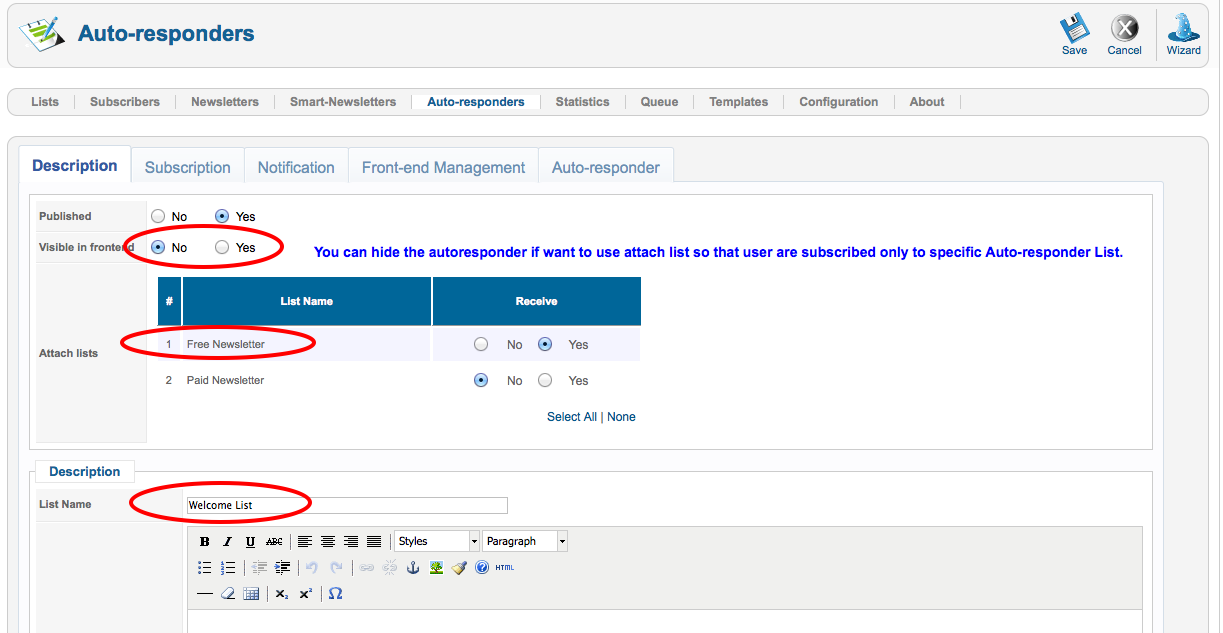The width and height of the screenshot is (1223, 633).
Task: Click the unlink broken chain icon
Action: pyautogui.click(x=390, y=567)
